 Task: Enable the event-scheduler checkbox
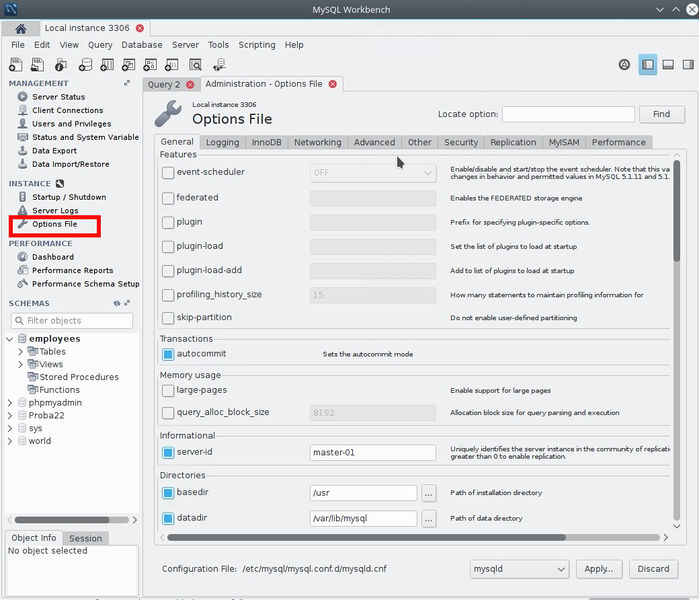click(168, 173)
